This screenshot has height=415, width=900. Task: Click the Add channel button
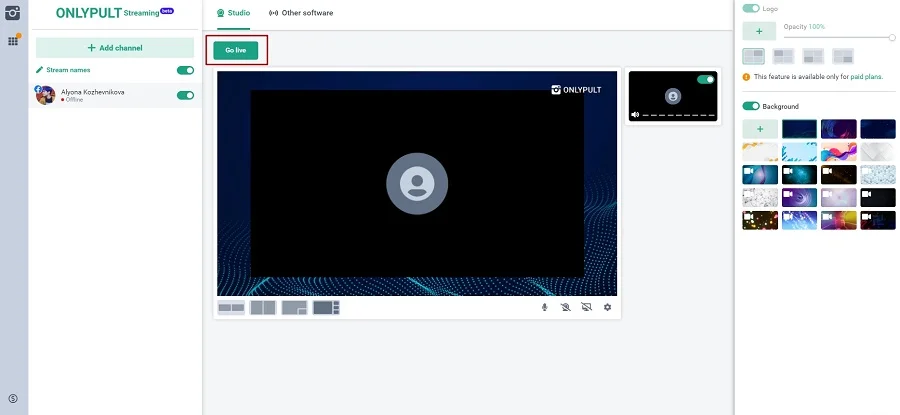pyautogui.click(x=115, y=47)
